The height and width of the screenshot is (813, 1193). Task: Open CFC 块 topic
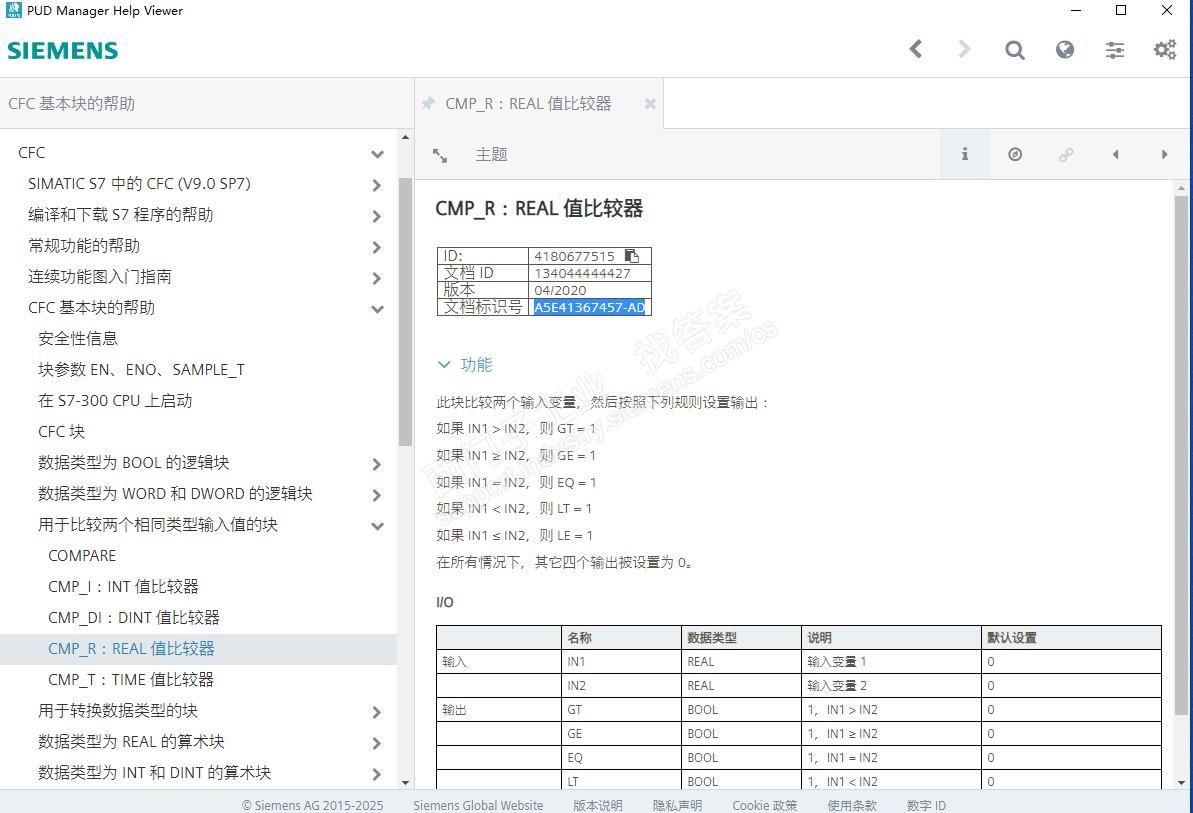(x=62, y=432)
